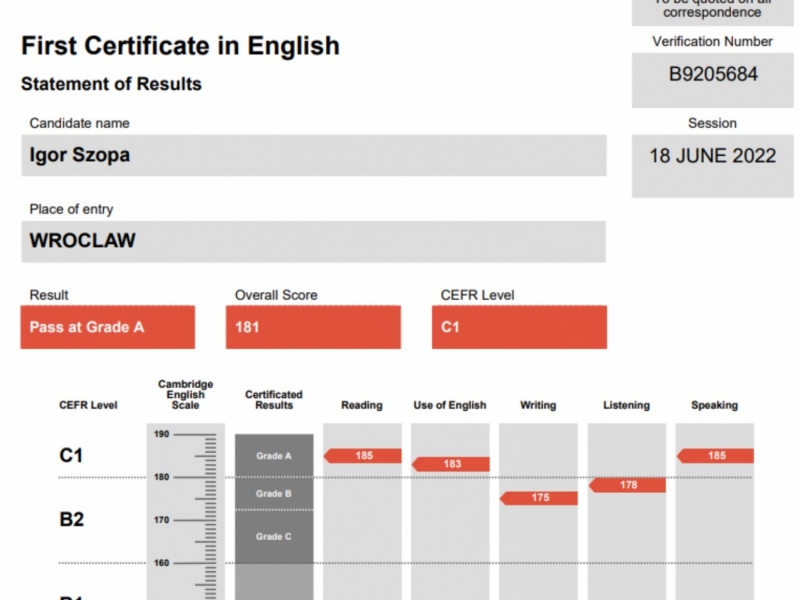Click the 'Grade A' band in Certificated Results
This screenshot has width=800, height=600.
pos(274,456)
